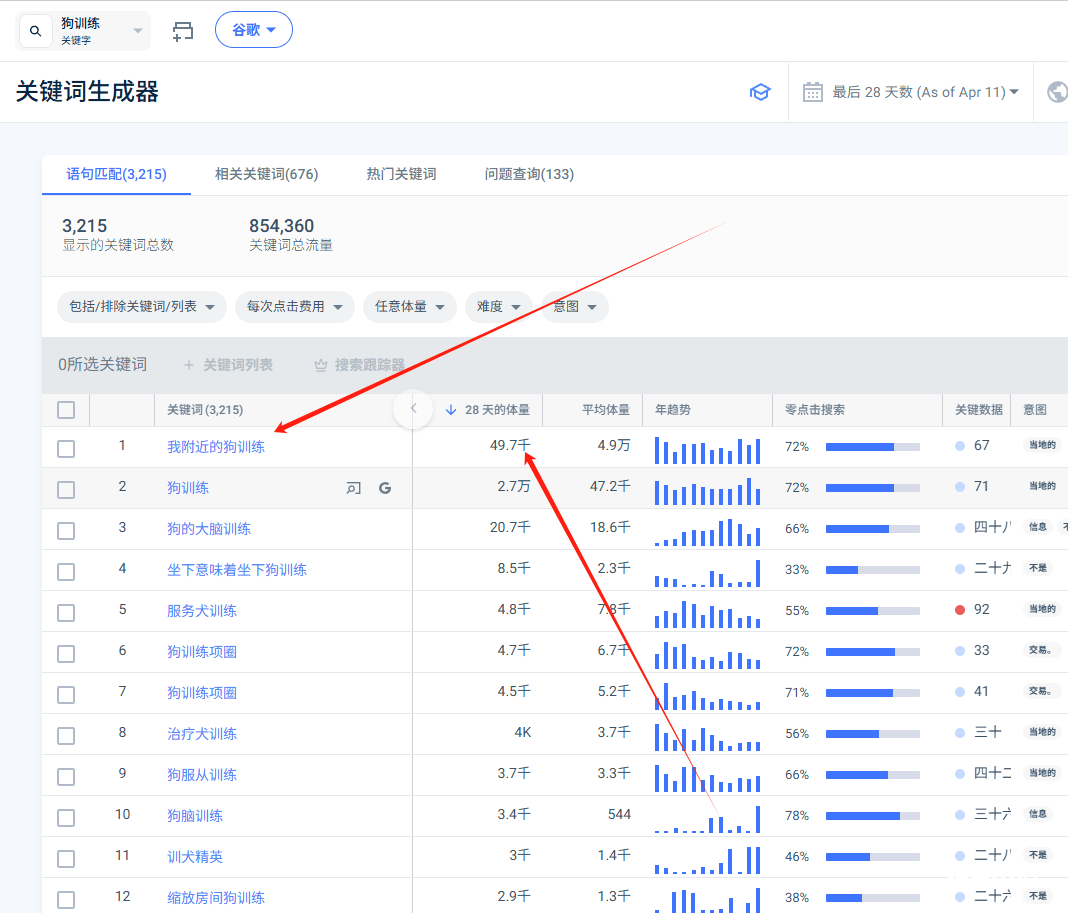Click the add-comparison icon beside keyword box
Screen dimensions: 1068x913
click(183, 31)
